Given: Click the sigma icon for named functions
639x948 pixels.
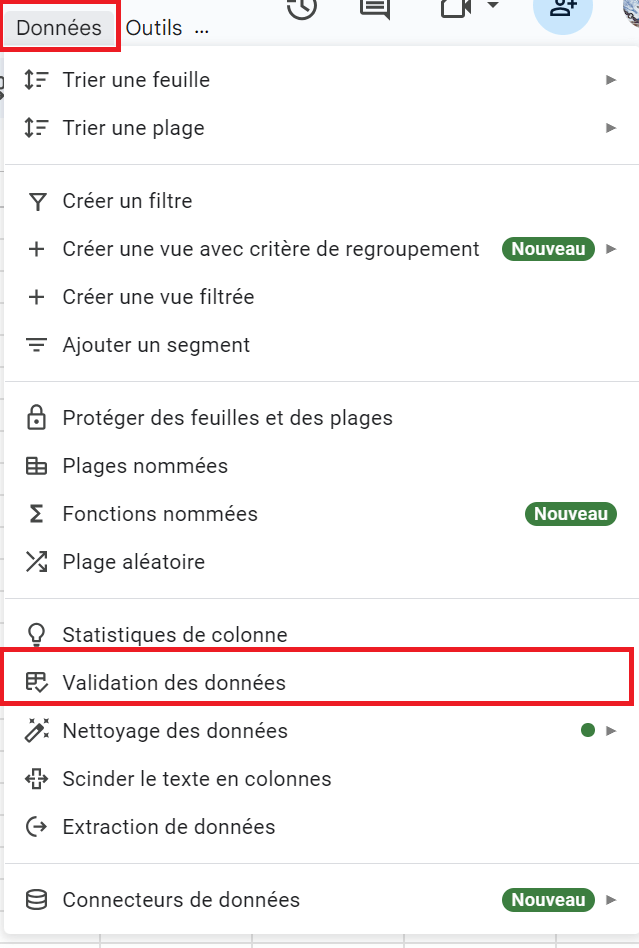Looking at the screenshot, I should point(36,514).
